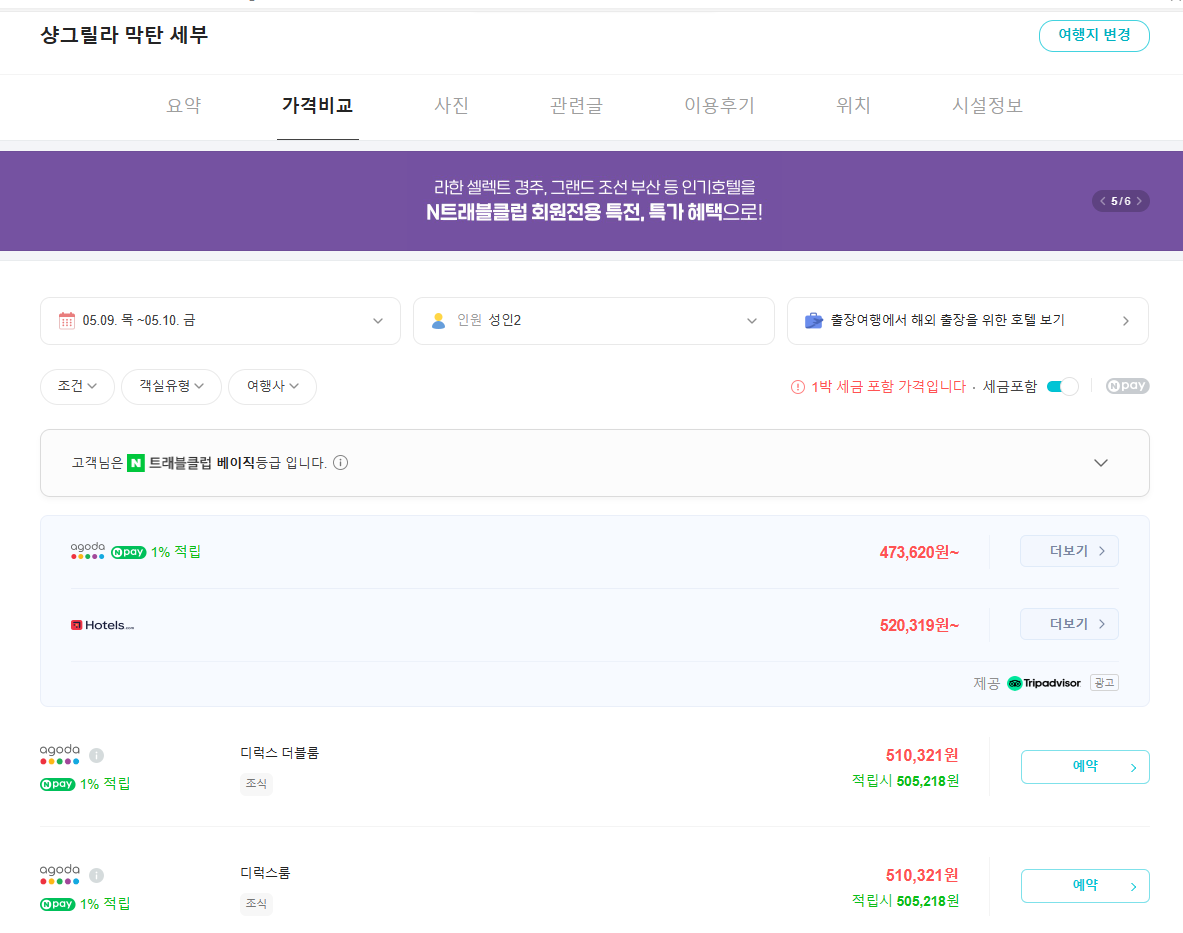Click the 여행지 변경 button
The height and width of the screenshot is (933, 1183).
[x=1094, y=35]
